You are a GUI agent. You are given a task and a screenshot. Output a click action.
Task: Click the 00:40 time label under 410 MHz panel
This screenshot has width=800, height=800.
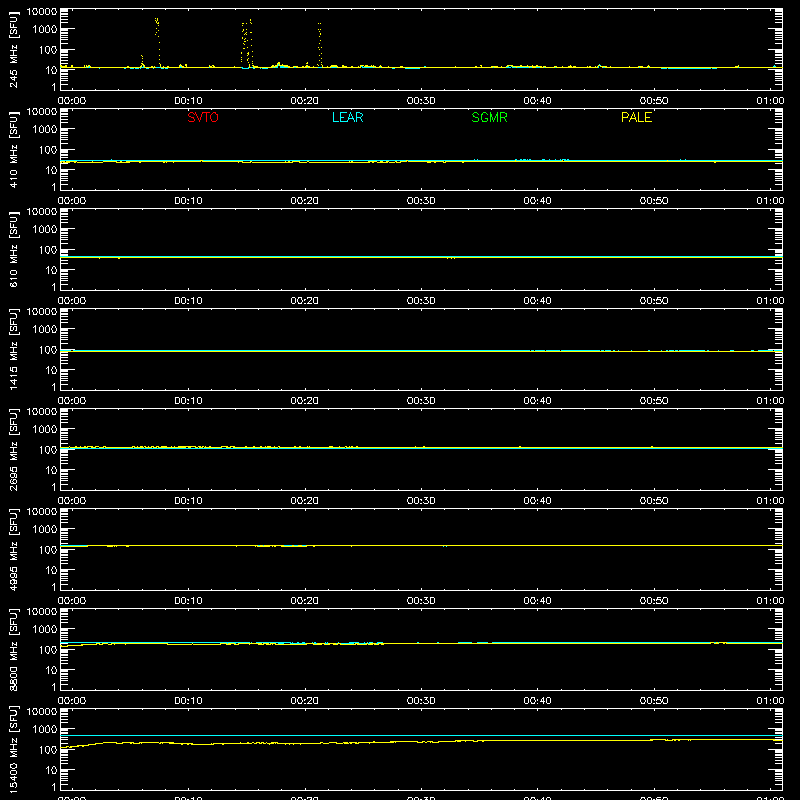(x=537, y=201)
